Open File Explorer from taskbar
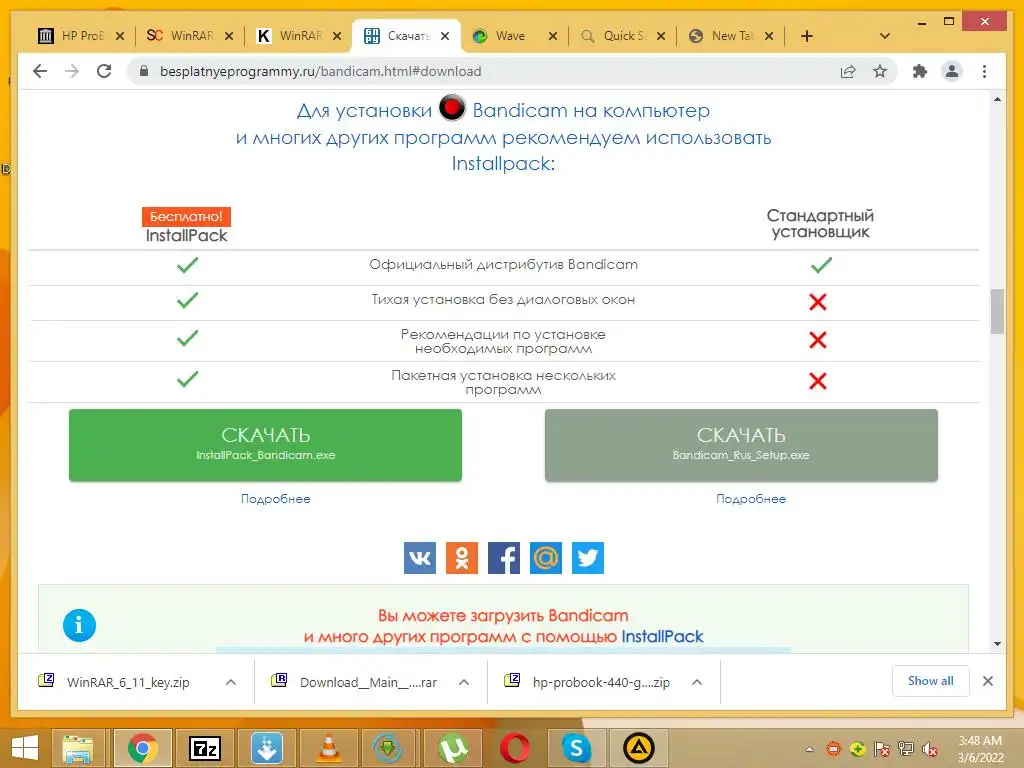The image size is (1024, 768). 78,748
